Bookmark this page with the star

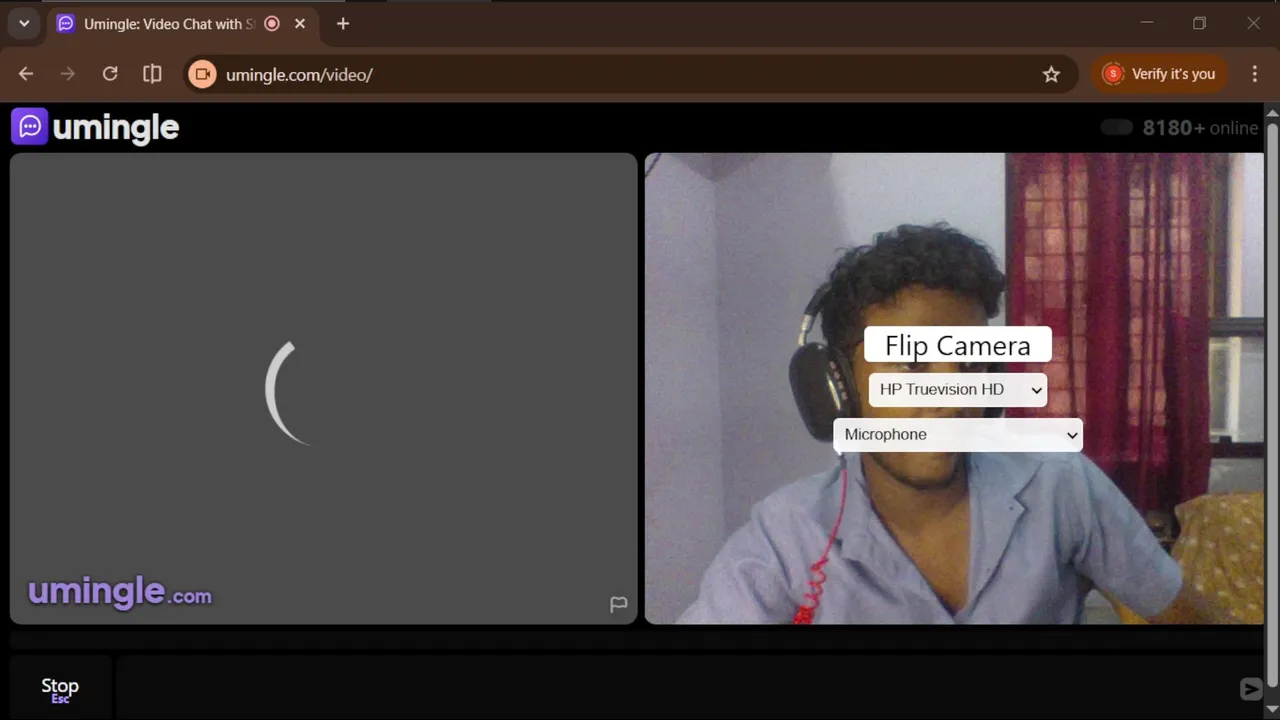tap(1051, 74)
